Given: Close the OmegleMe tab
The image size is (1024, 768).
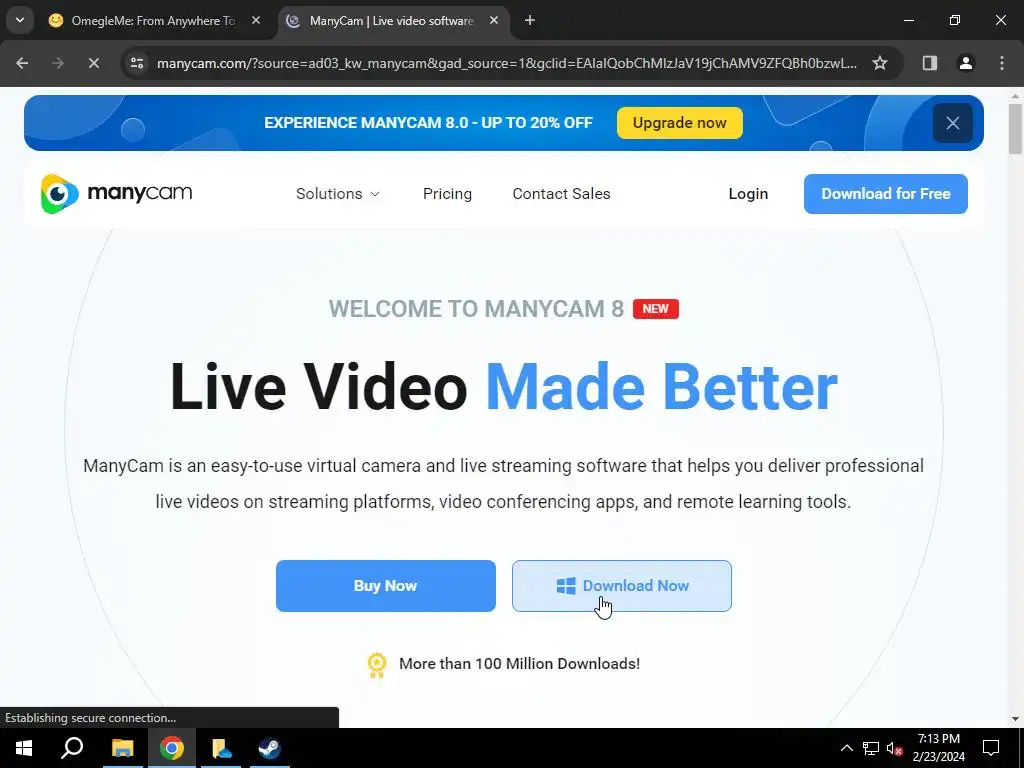Looking at the screenshot, I should pos(256,21).
